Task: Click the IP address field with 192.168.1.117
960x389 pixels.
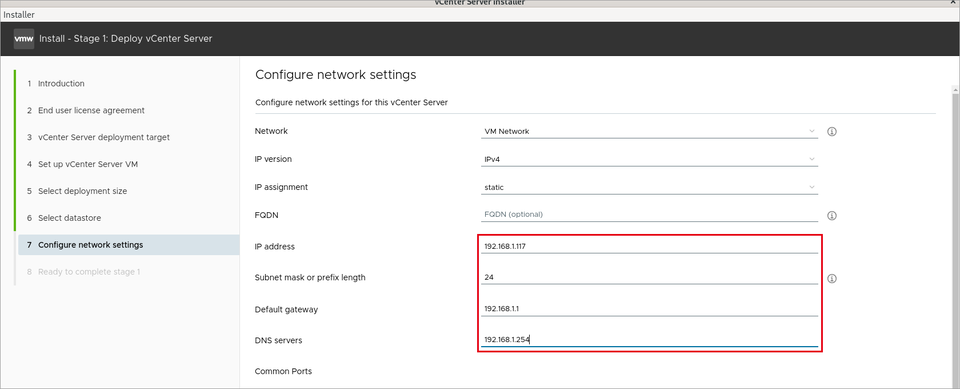Action: coord(649,246)
